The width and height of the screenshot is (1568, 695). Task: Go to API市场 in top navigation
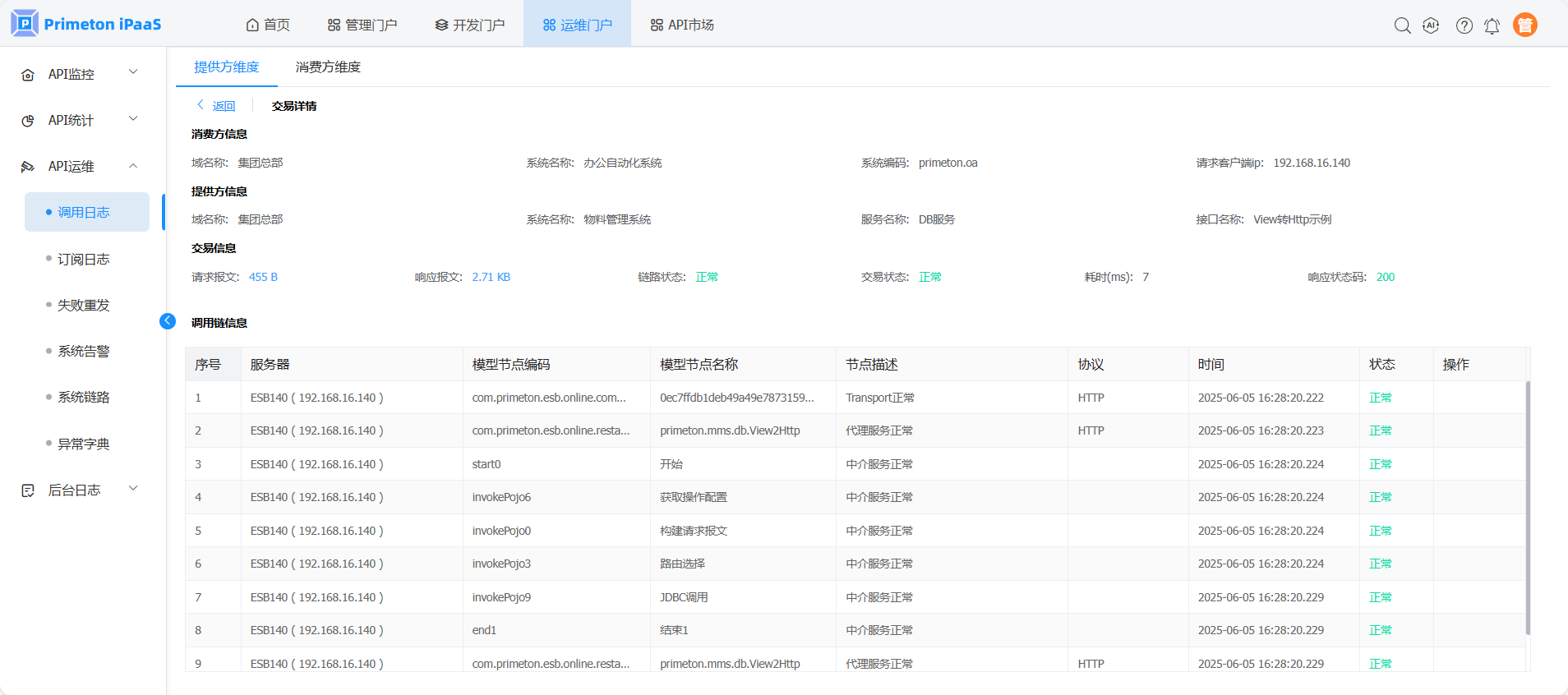(682, 25)
